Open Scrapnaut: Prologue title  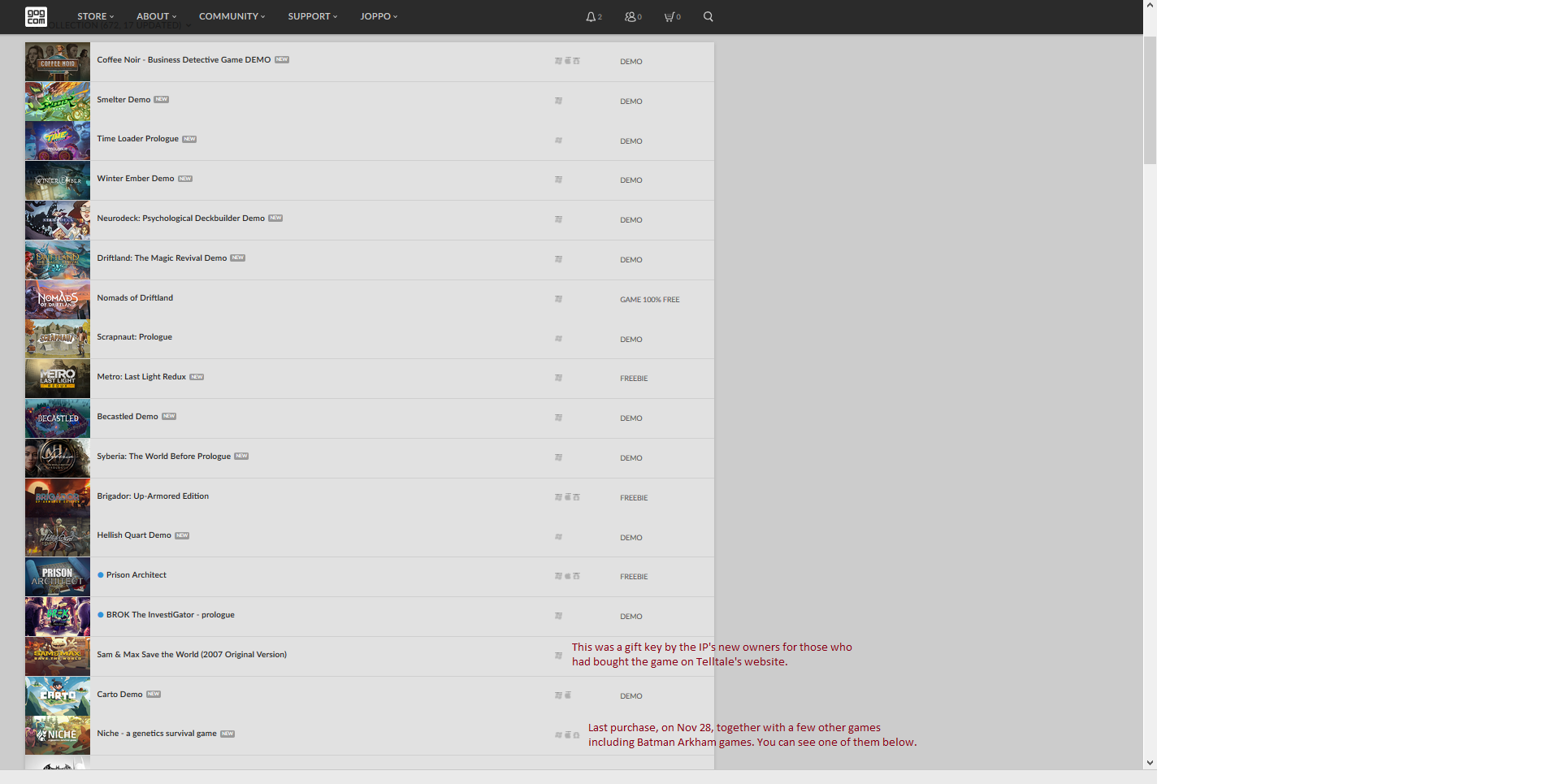(134, 337)
